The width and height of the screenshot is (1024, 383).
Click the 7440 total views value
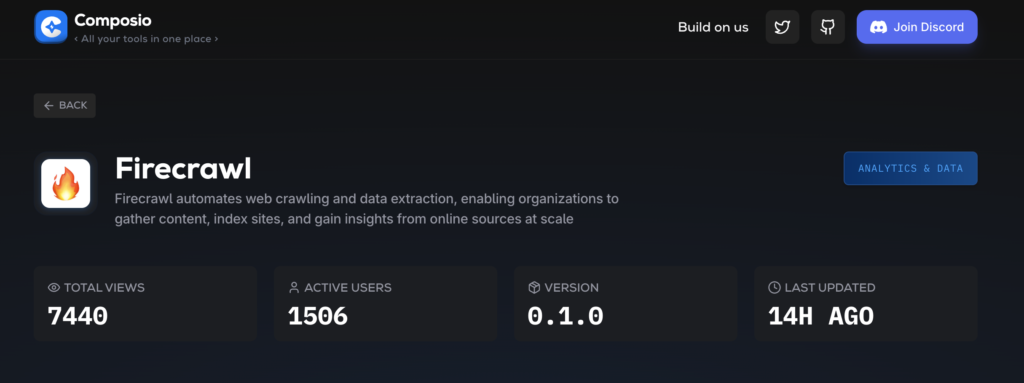(78, 316)
